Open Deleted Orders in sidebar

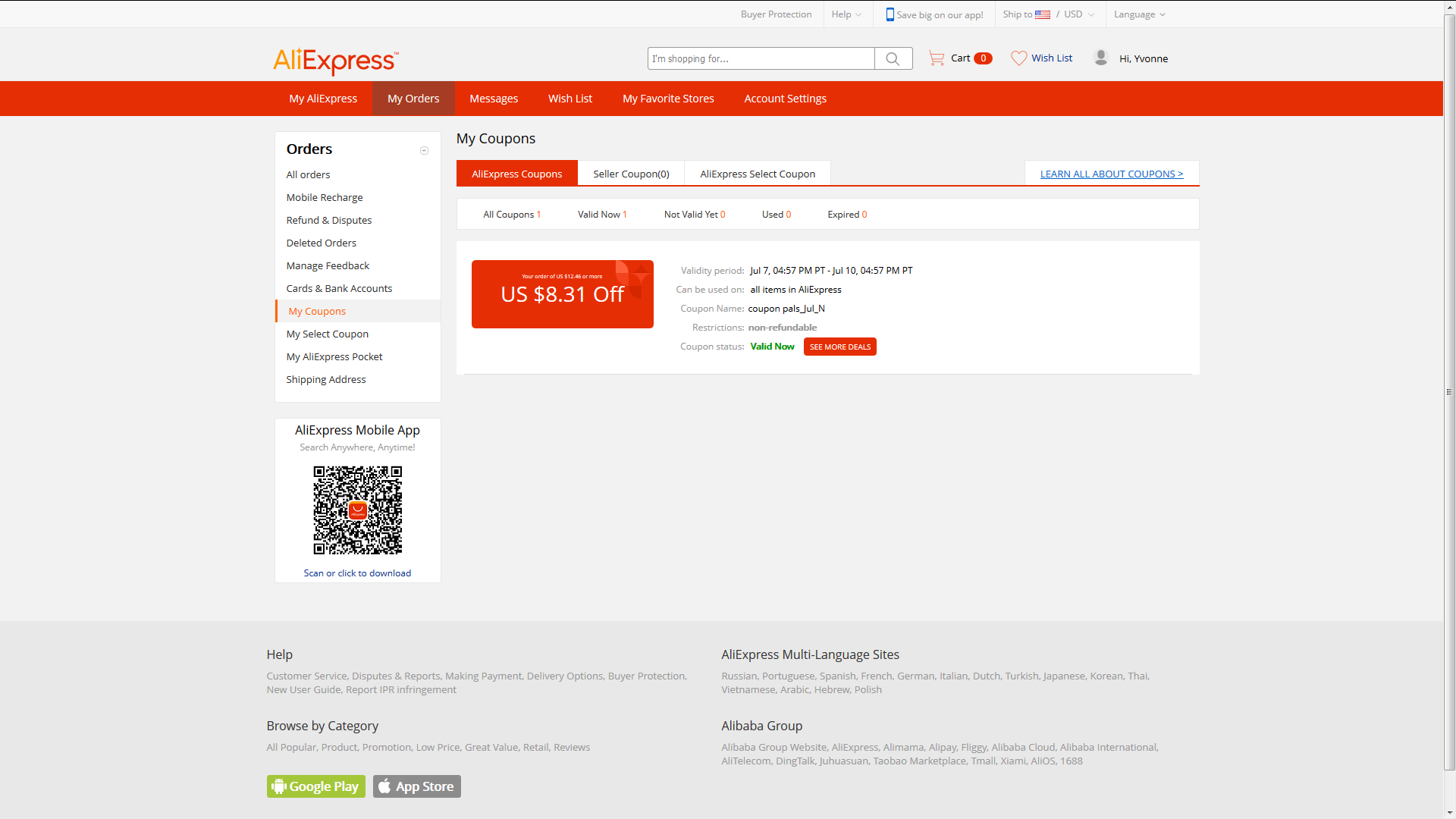coord(322,243)
